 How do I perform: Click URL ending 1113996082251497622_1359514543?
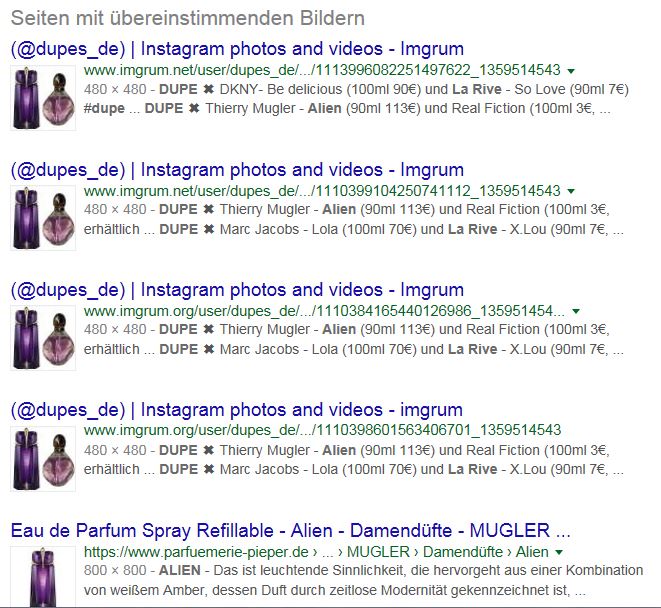tap(322, 70)
